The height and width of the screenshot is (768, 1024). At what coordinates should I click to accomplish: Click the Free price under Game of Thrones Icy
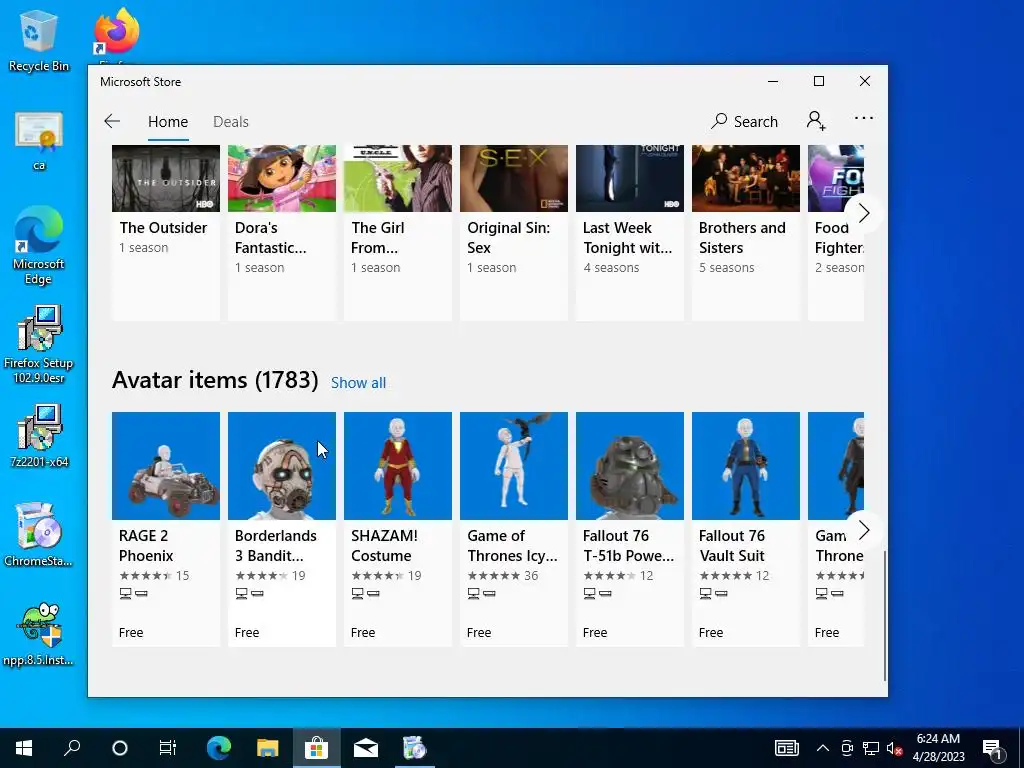[479, 632]
